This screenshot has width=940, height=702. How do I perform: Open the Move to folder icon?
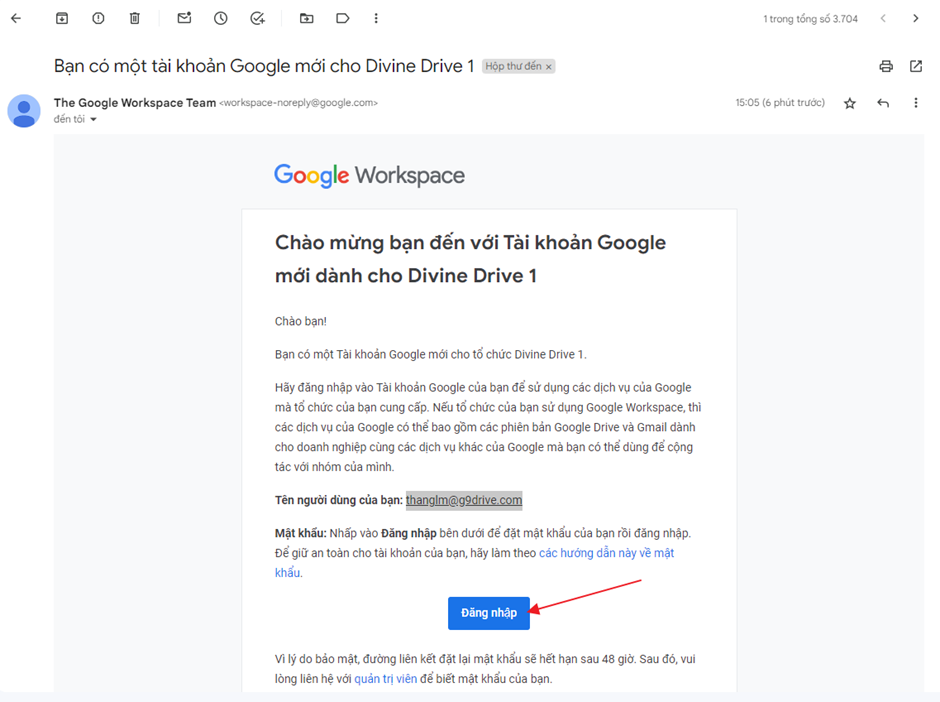pyautogui.click(x=306, y=18)
